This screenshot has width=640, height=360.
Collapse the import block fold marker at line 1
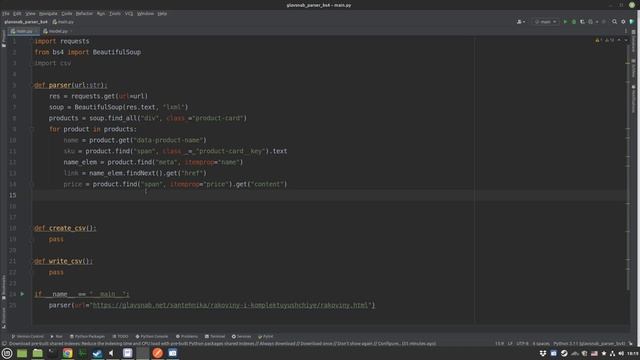32,41
